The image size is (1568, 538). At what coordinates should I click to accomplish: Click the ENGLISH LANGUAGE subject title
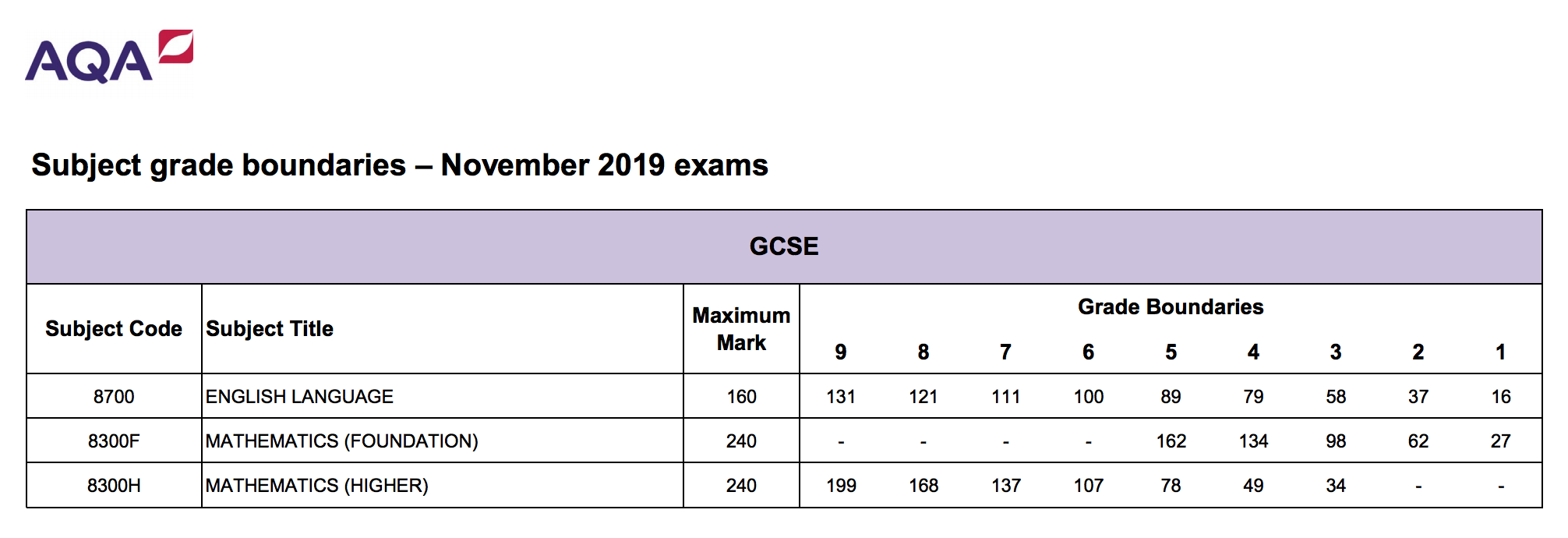click(x=299, y=397)
